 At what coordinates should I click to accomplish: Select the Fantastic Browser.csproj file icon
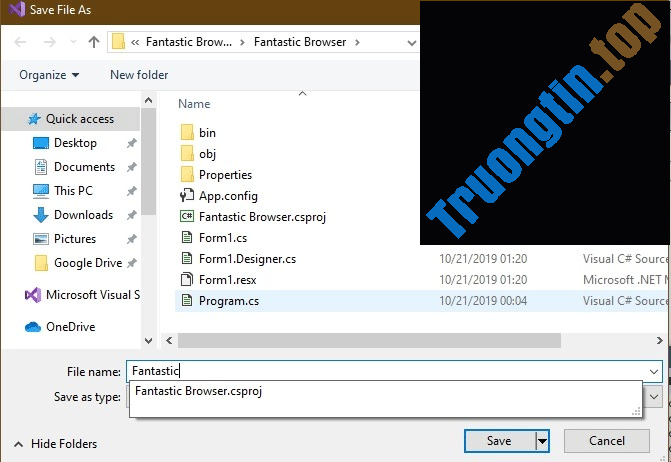point(186,216)
